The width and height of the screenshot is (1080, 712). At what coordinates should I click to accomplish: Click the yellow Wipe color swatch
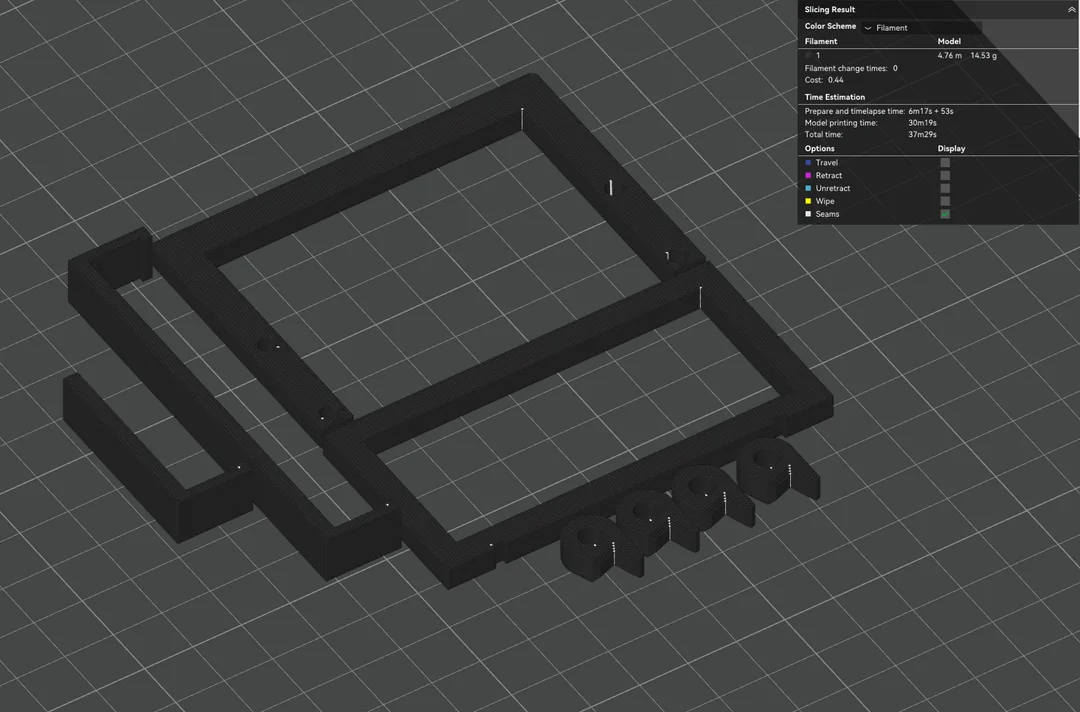[808, 201]
